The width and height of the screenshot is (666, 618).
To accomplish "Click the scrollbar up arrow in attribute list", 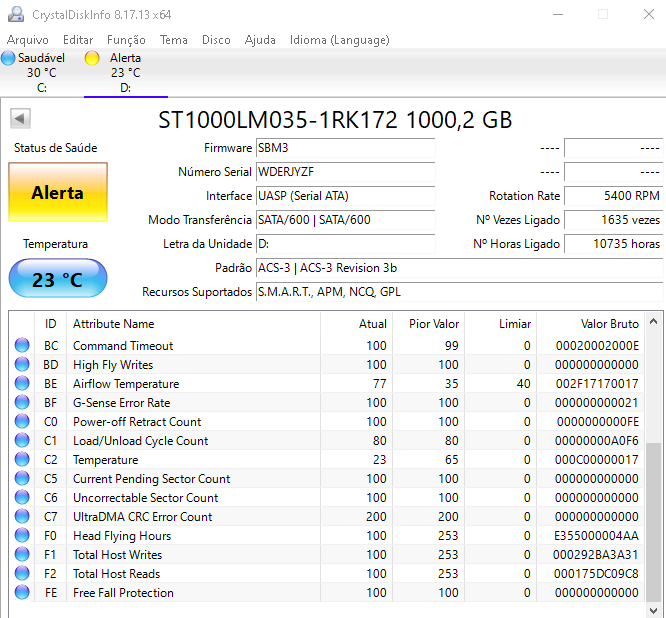I will point(654,322).
